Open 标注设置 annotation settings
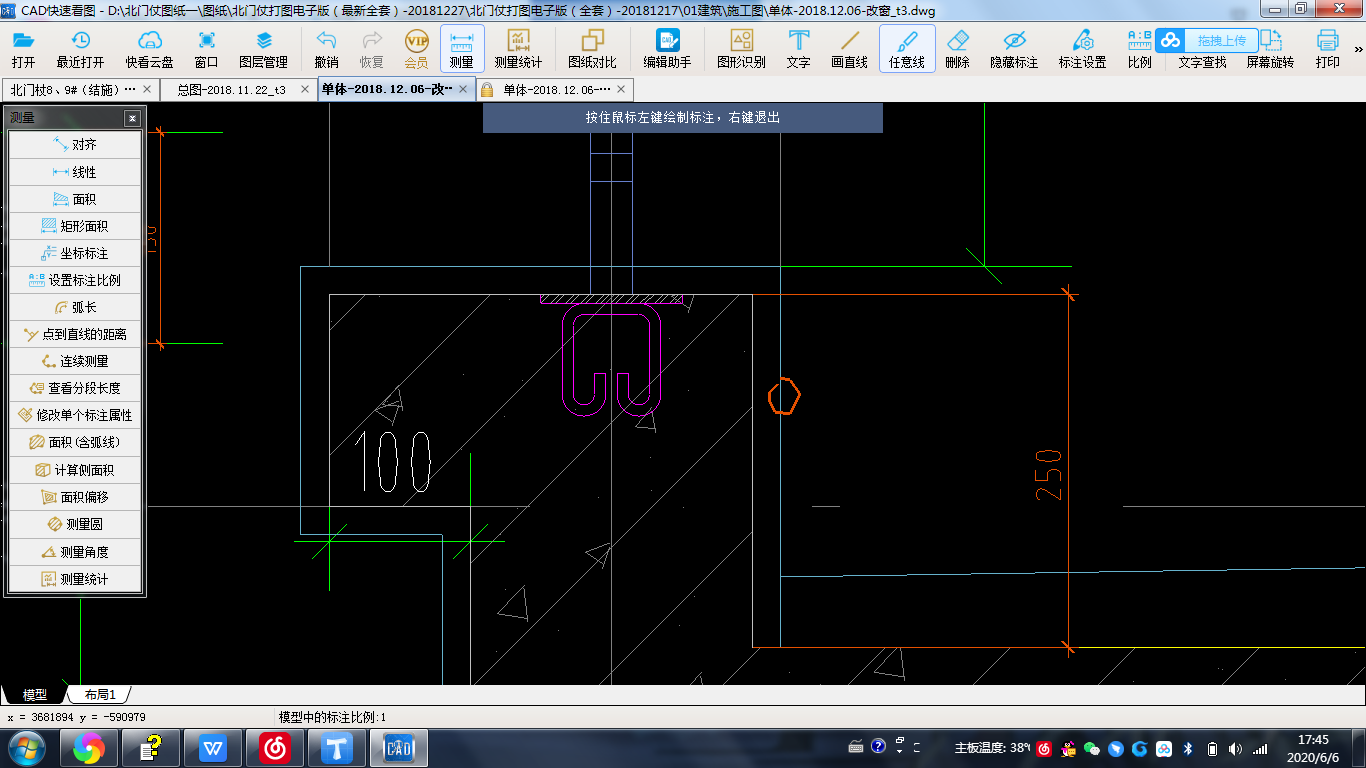The height and width of the screenshot is (768, 1366). click(1082, 48)
